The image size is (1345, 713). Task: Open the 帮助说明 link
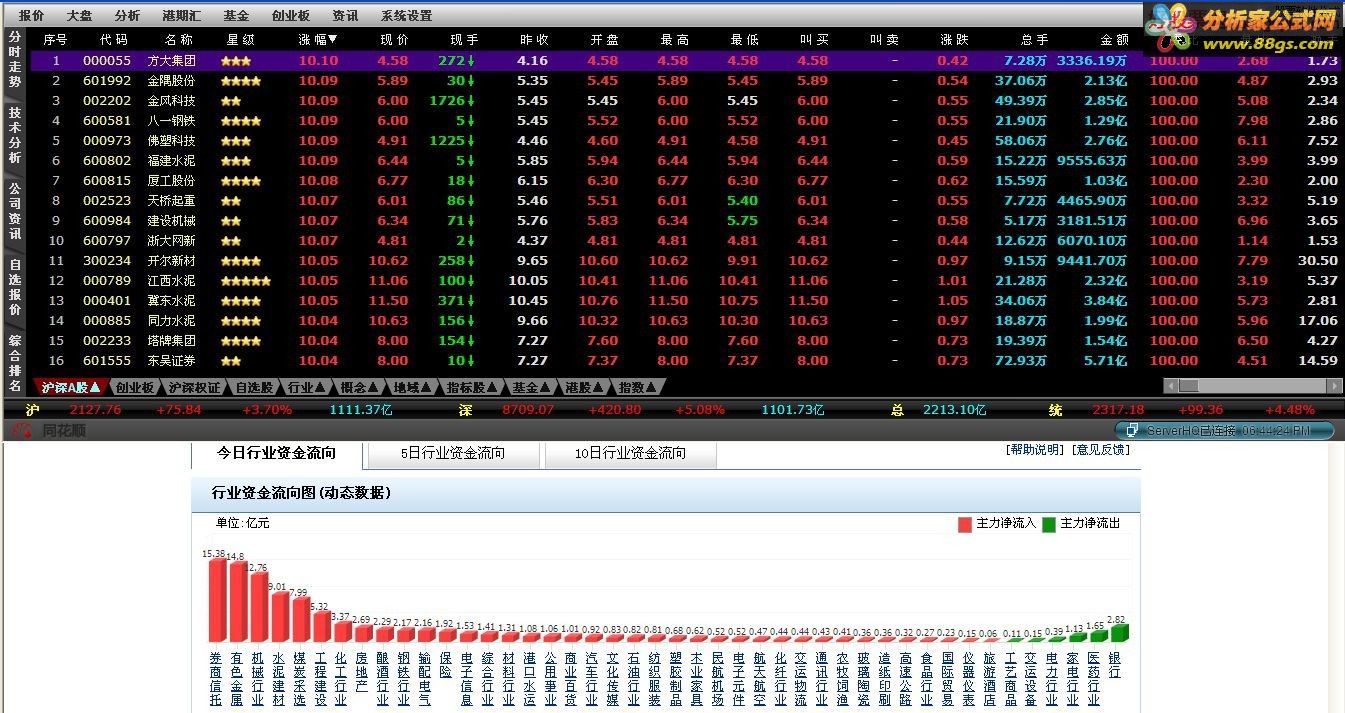1035,450
